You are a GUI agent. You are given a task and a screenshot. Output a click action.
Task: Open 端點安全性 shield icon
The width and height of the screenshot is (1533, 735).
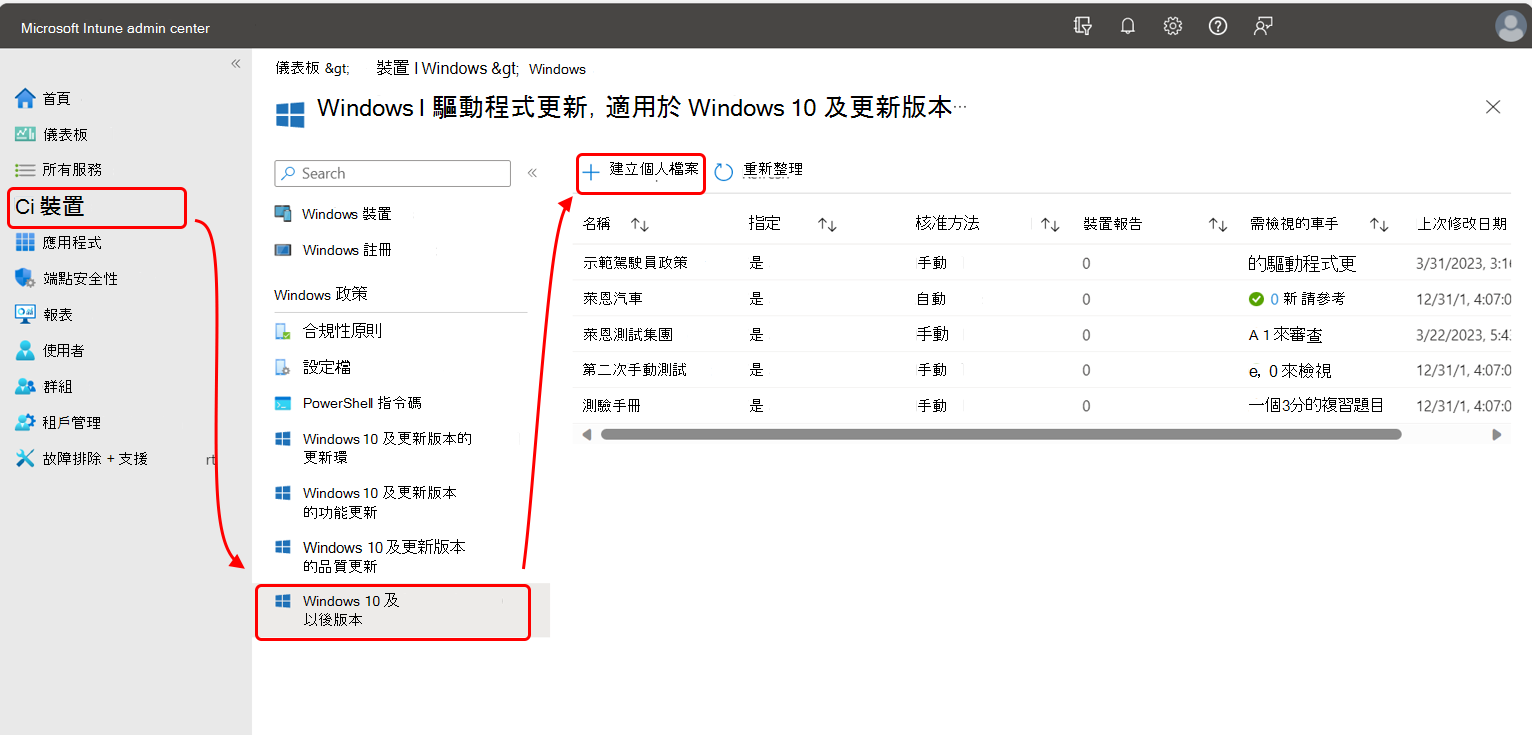point(25,279)
